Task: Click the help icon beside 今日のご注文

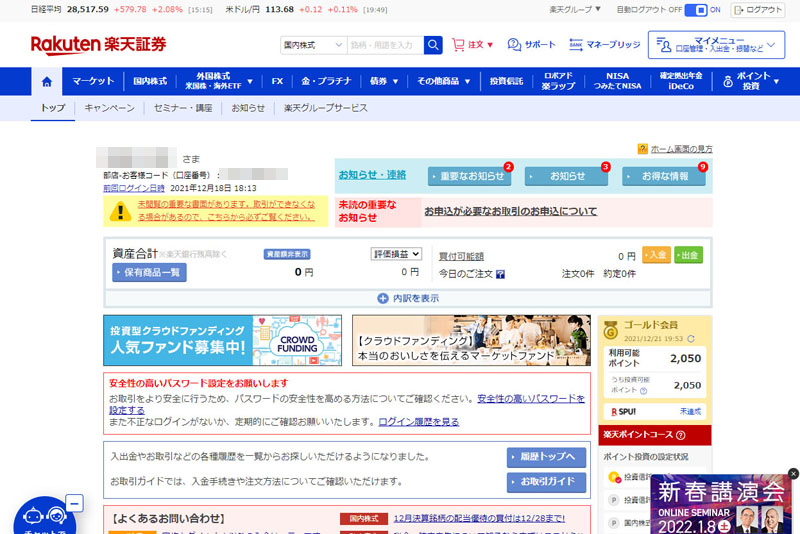Action: 500,273
